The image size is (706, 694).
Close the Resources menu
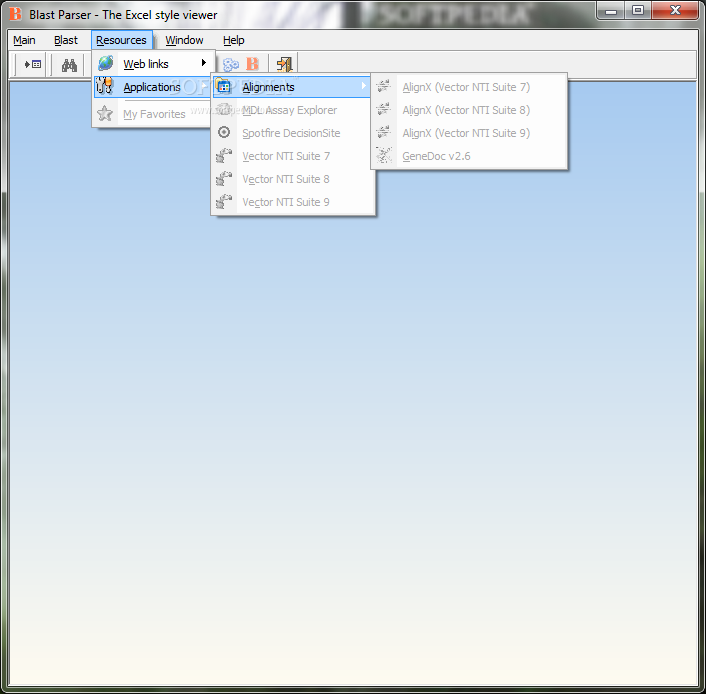[122, 40]
